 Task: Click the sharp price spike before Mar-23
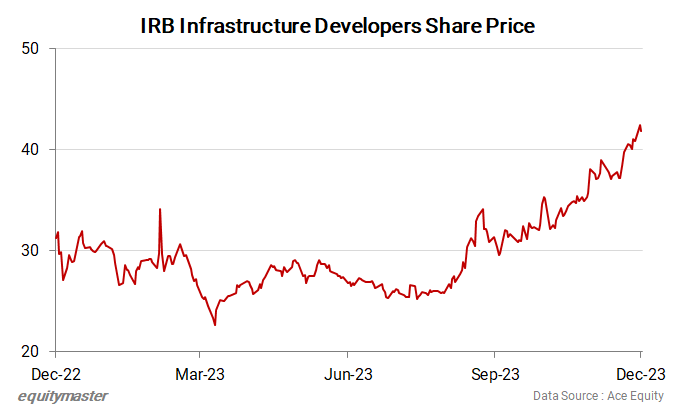tap(160, 210)
